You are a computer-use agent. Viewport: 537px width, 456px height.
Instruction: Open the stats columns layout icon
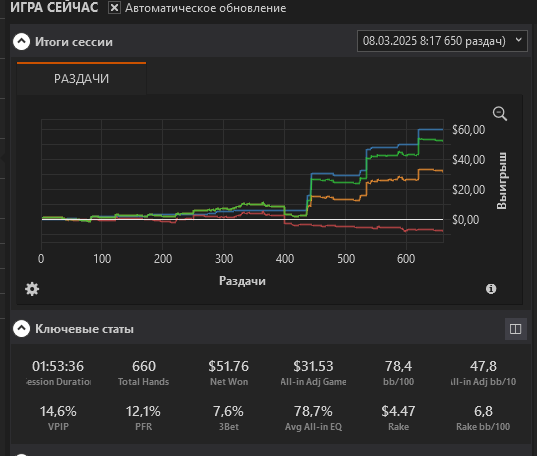pyautogui.click(x=515, y=329)
